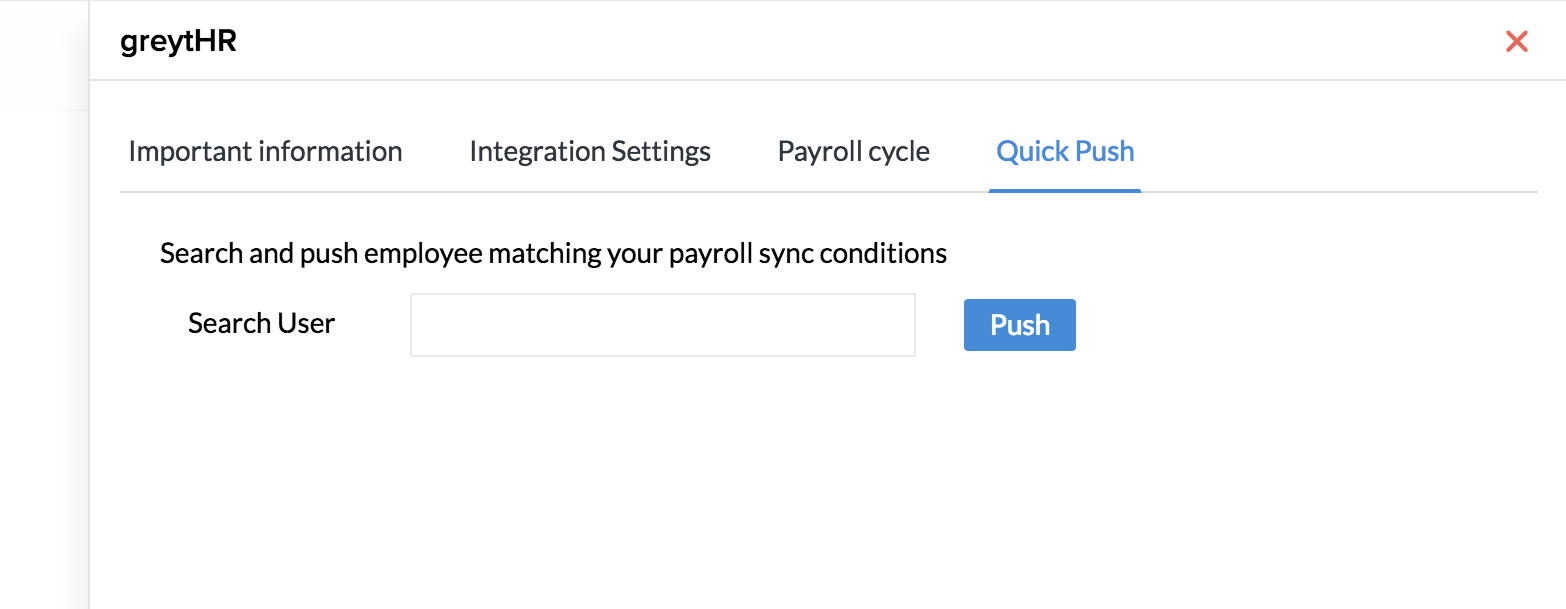Click the header bar beside greytHR title
The width and height of the screenshot is (1566, 609).
point(800,42)
